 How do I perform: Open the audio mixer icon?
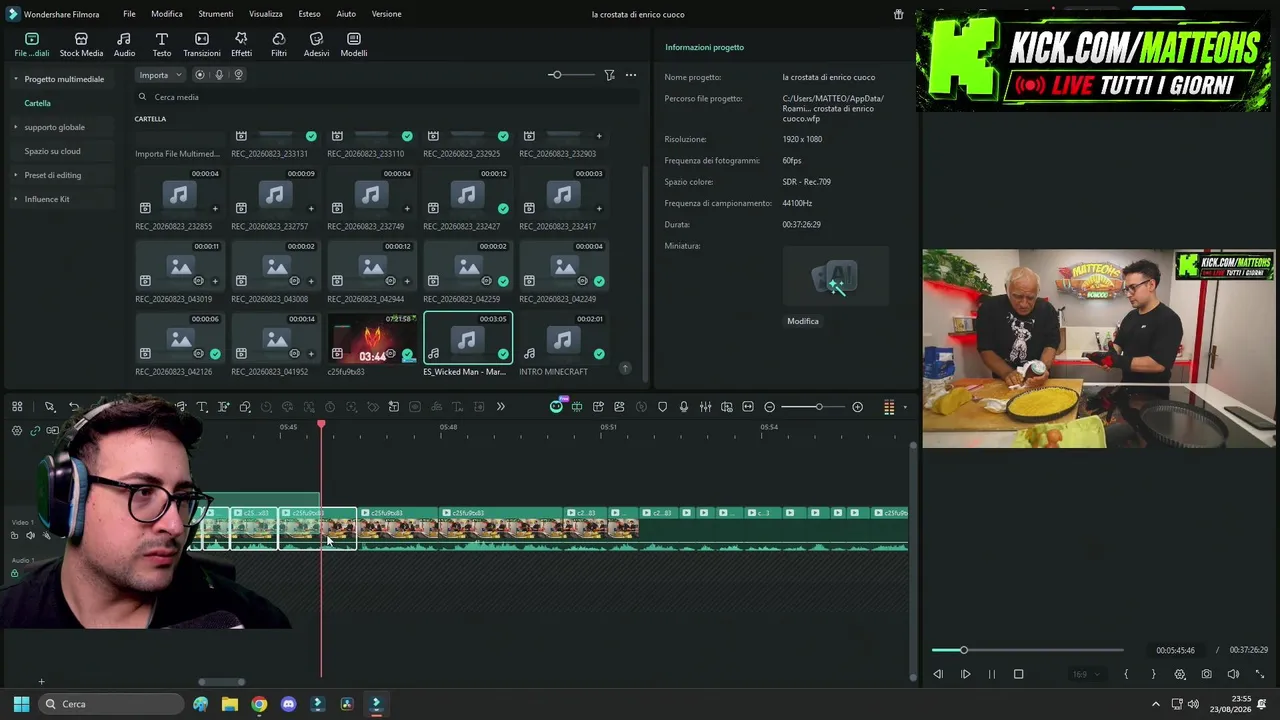coord(705,407)
